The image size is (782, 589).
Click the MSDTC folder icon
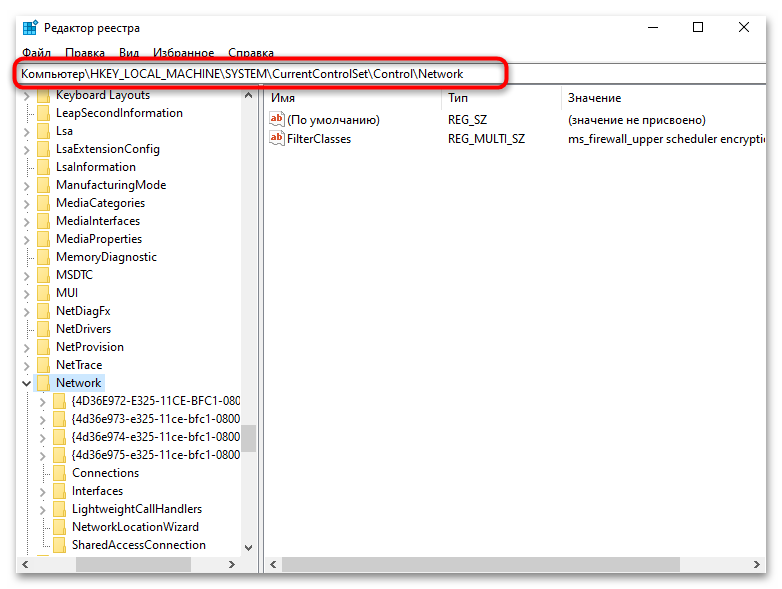pos(44,275)
